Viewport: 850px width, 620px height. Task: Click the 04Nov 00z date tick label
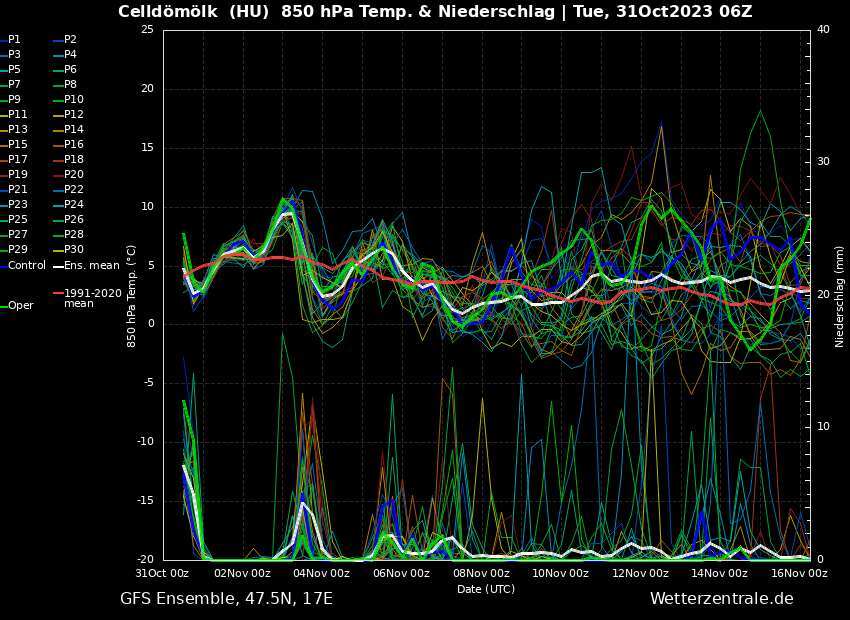pos(322,574)
